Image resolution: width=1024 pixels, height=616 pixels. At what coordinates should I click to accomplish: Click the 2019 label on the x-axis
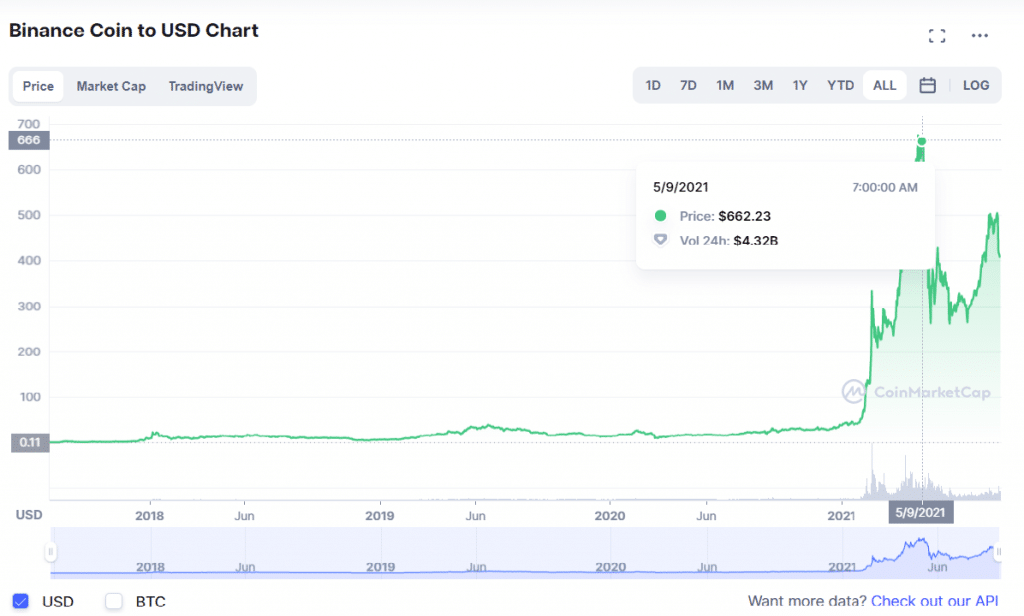point(379,515)
